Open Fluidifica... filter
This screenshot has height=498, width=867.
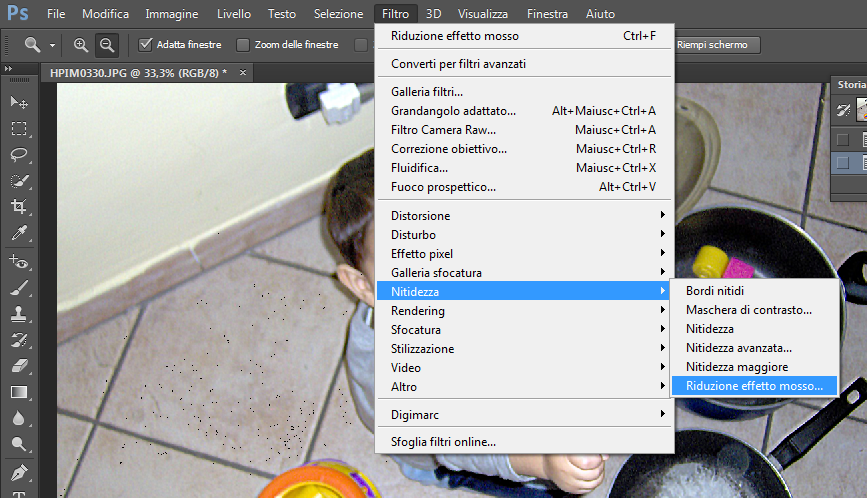coord(524,168)
